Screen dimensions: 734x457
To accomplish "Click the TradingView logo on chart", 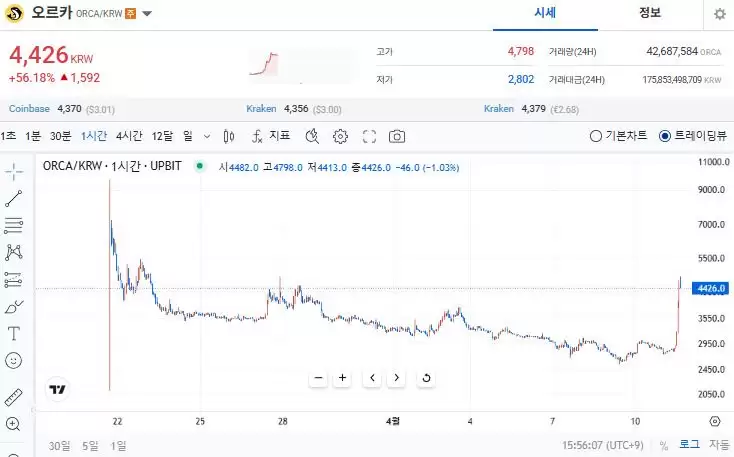I will point(58,389).
